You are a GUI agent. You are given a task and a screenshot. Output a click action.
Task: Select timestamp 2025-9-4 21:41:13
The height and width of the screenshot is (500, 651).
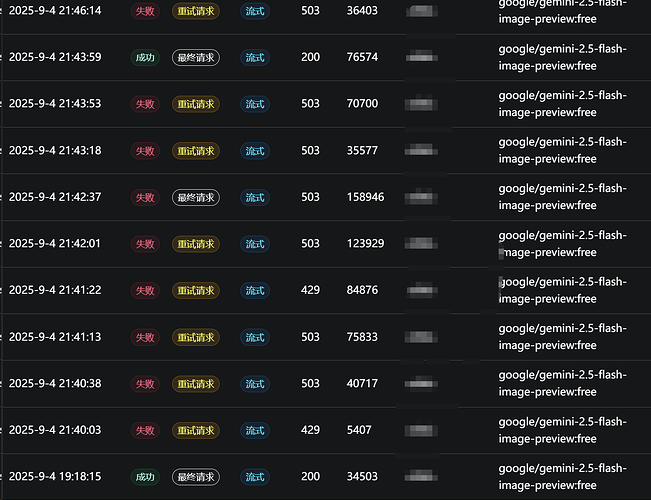click(55, 337)
